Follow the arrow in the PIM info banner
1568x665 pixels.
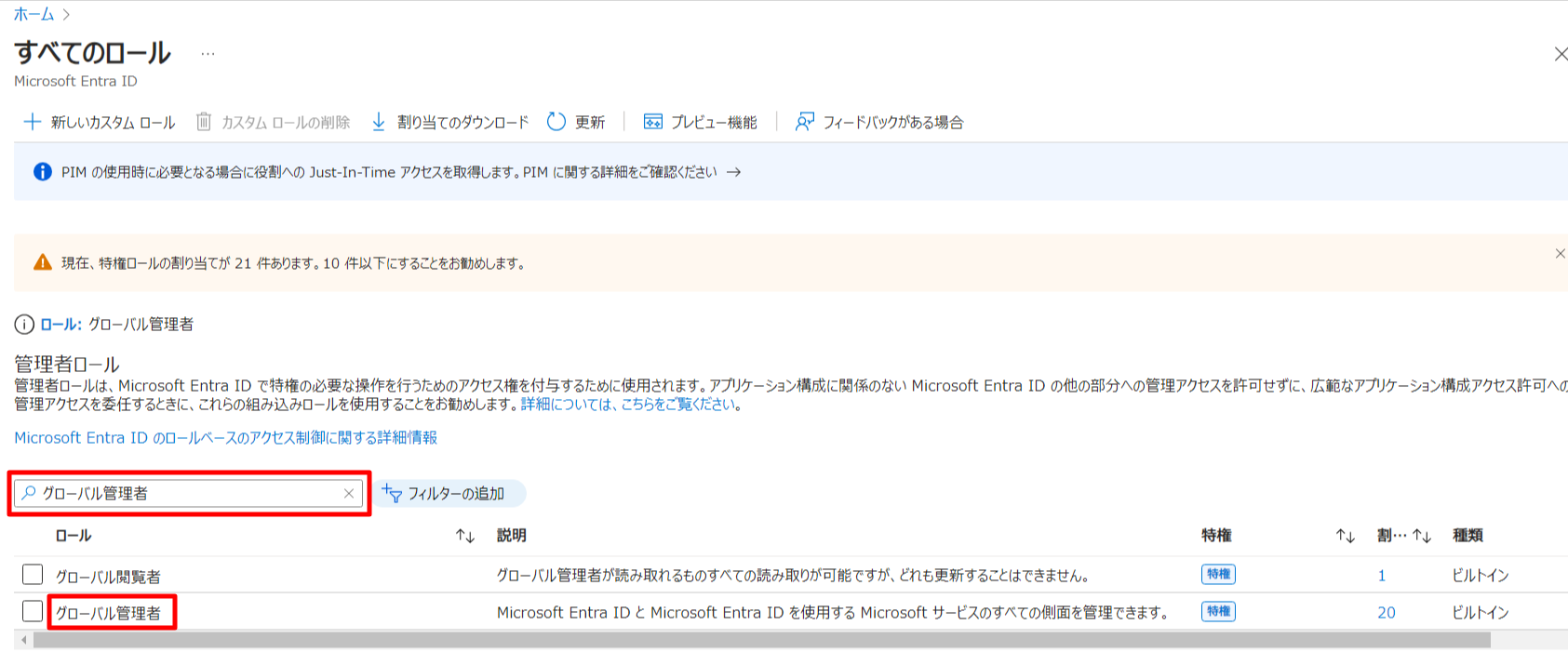(x=734, y=172)
